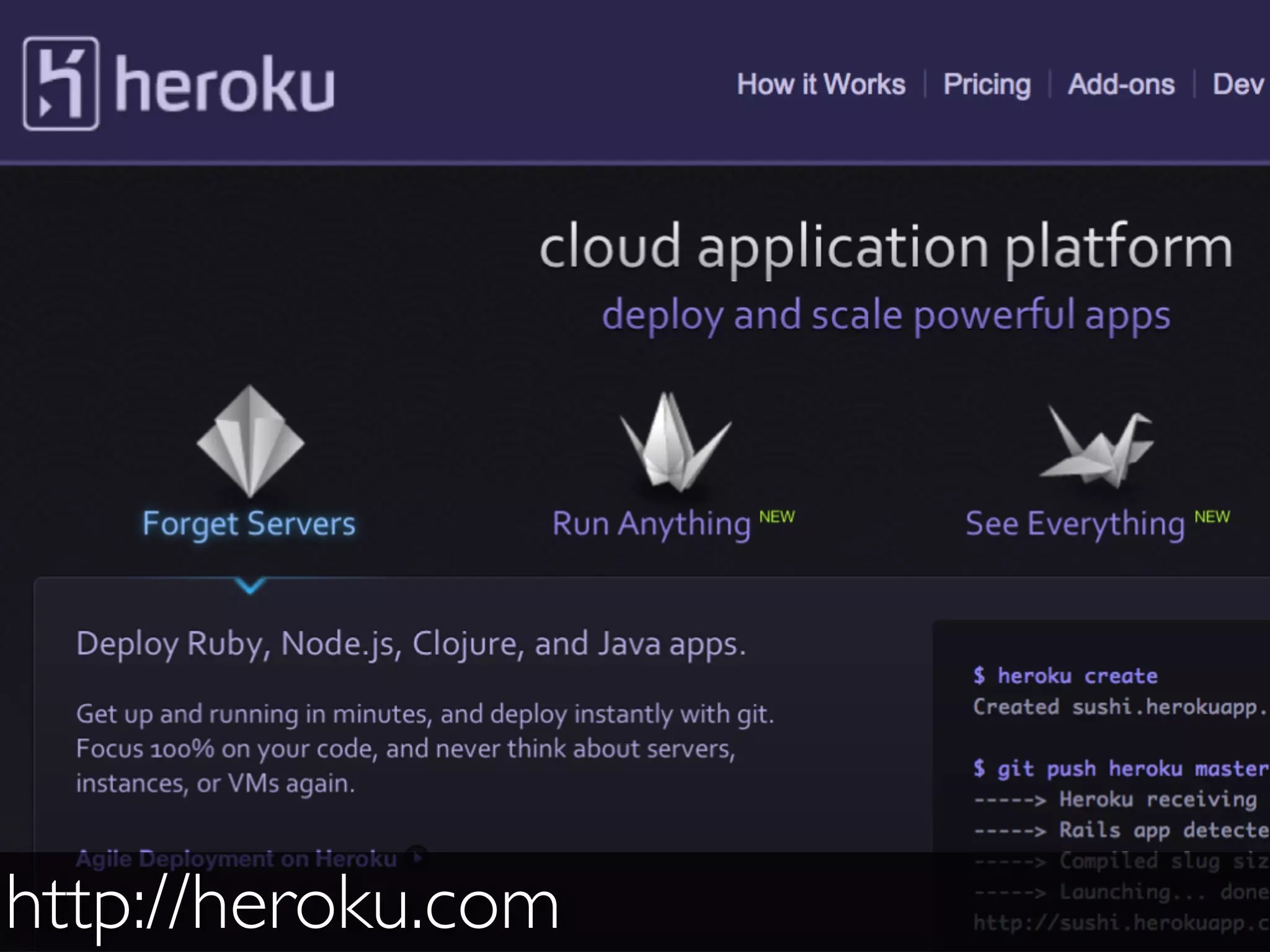The width and height of the screenshot is (1270, 952).
Task: Click the Deploy Ruby, Node.js, Clojure heading
Action: click(x=411, y=645)
